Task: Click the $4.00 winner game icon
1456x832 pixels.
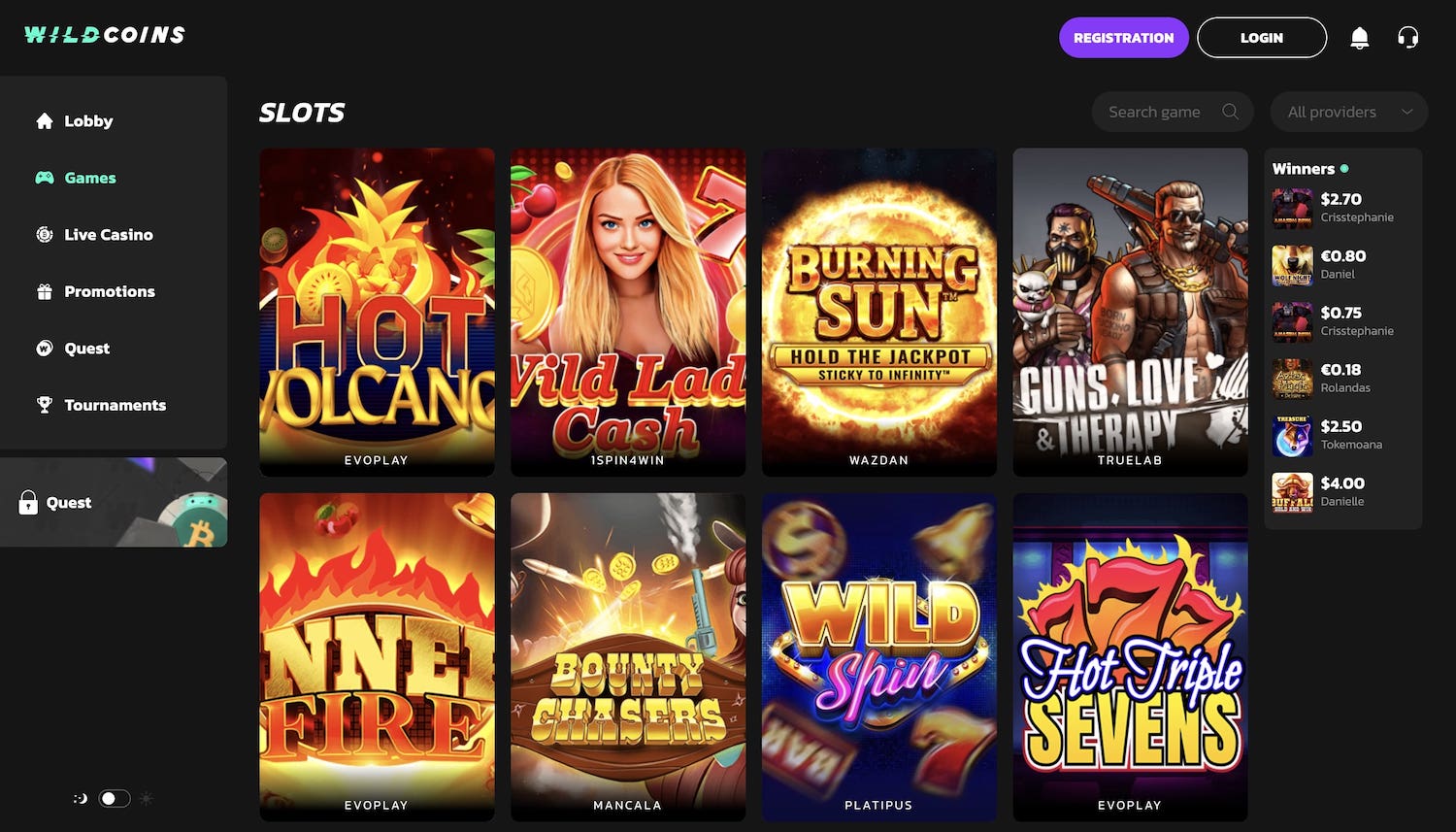Action: 1292,492
